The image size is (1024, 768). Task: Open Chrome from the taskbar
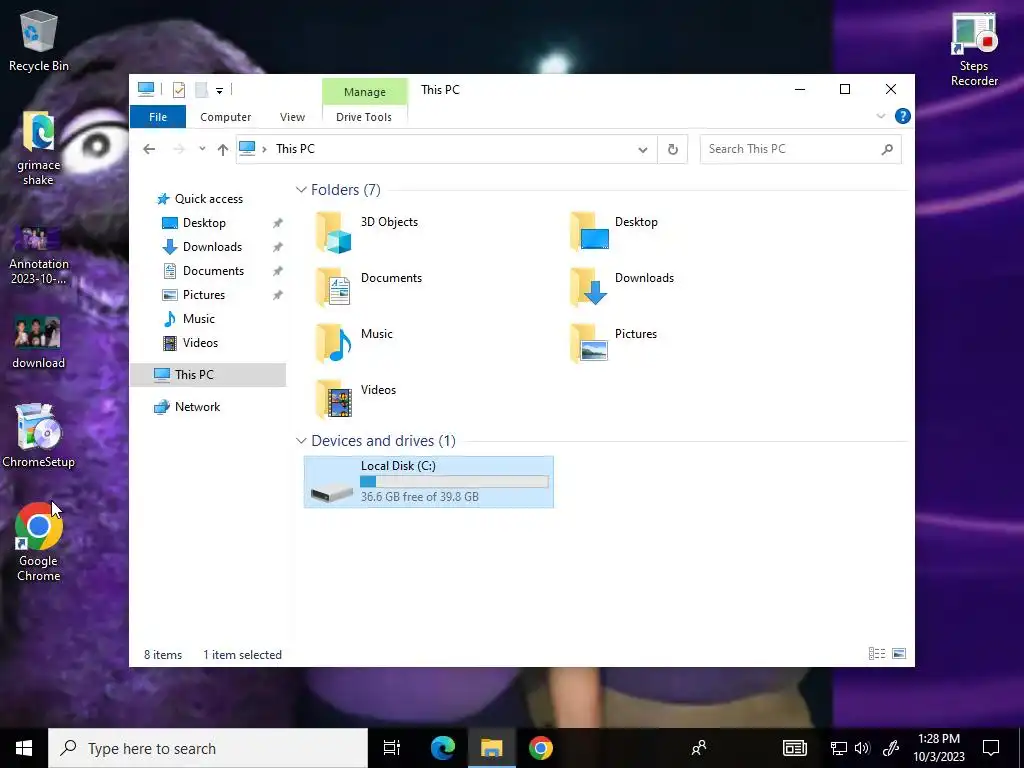point(541,748)
